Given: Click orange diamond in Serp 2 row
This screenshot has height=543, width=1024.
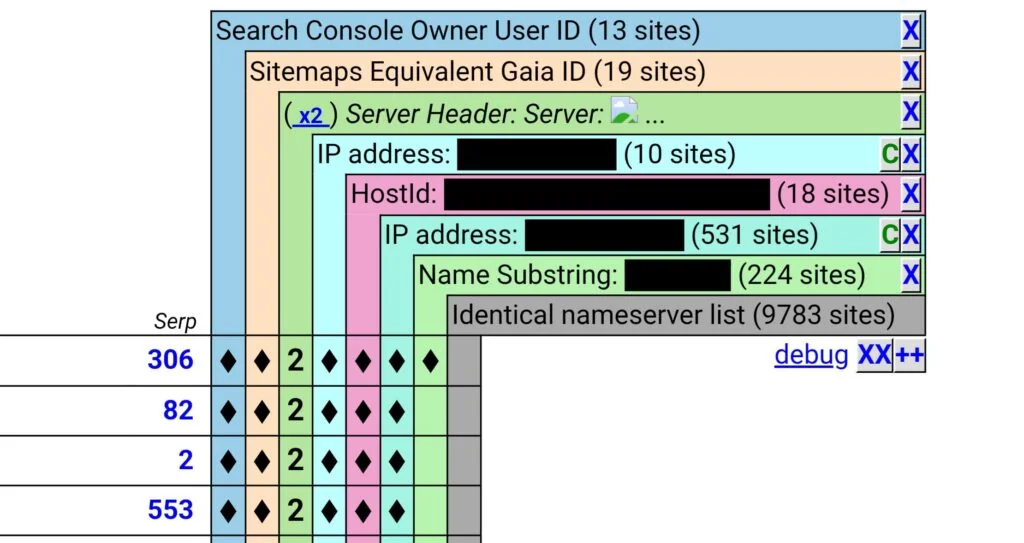Looking at the screenshot, I should (262, 461).
